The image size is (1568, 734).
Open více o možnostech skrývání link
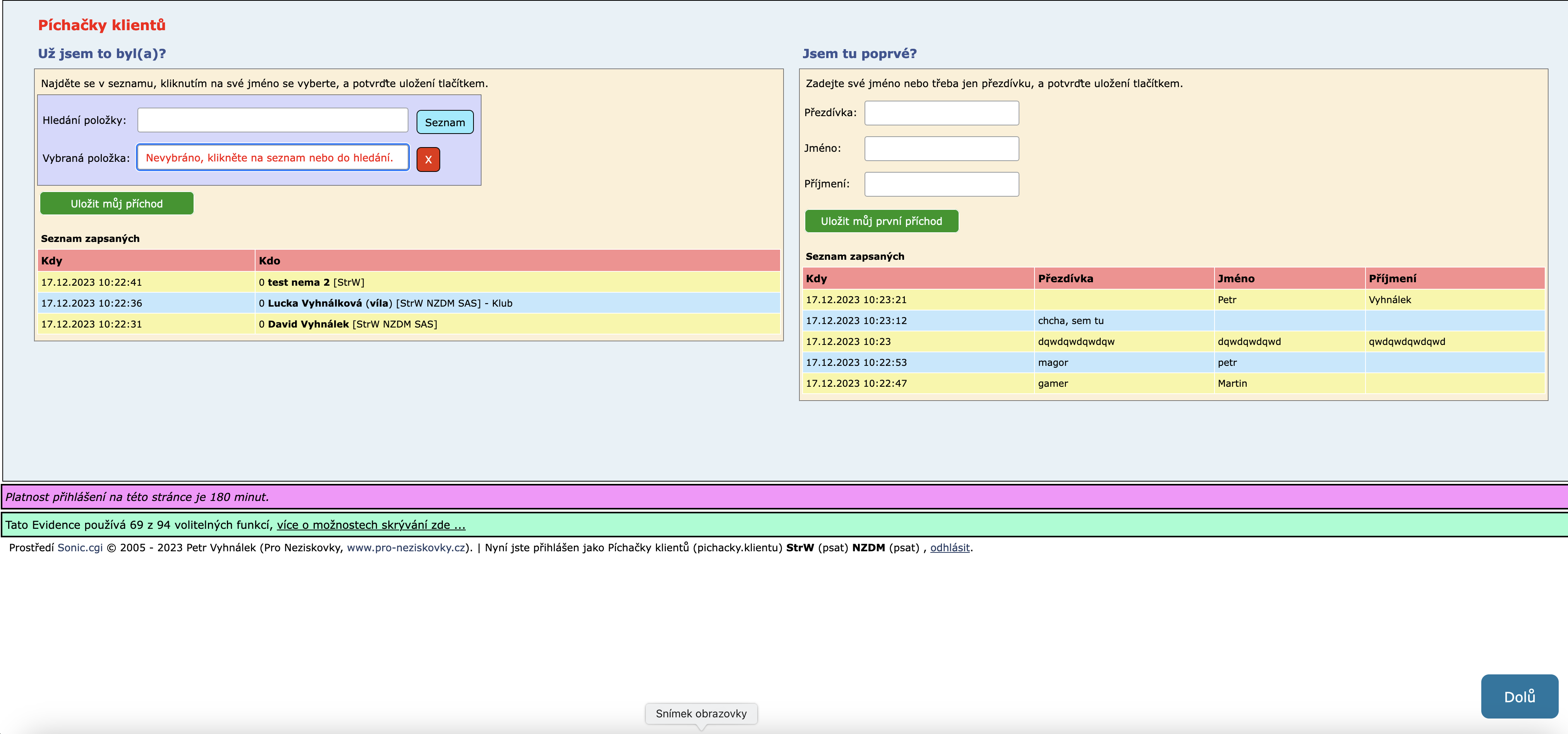coord(371,525)
